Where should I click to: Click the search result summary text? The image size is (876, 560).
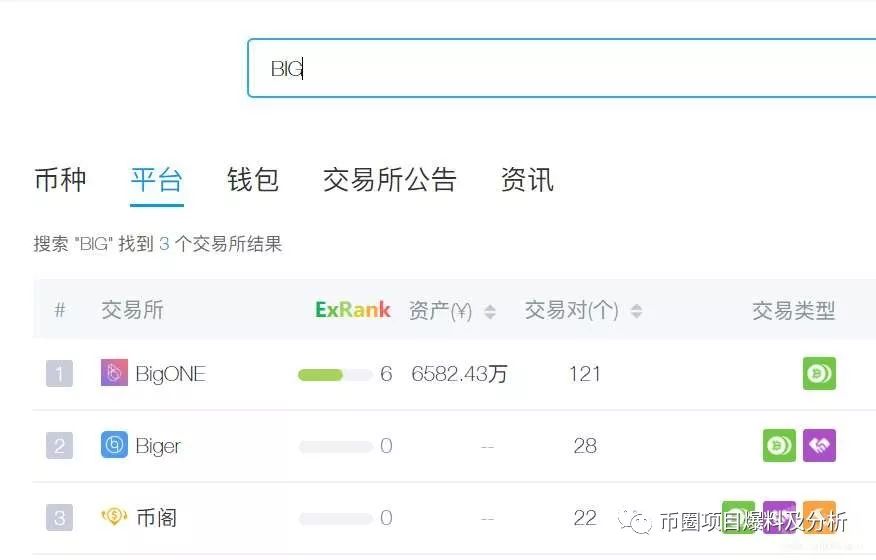pyautogui.click(x=158, y=244)
